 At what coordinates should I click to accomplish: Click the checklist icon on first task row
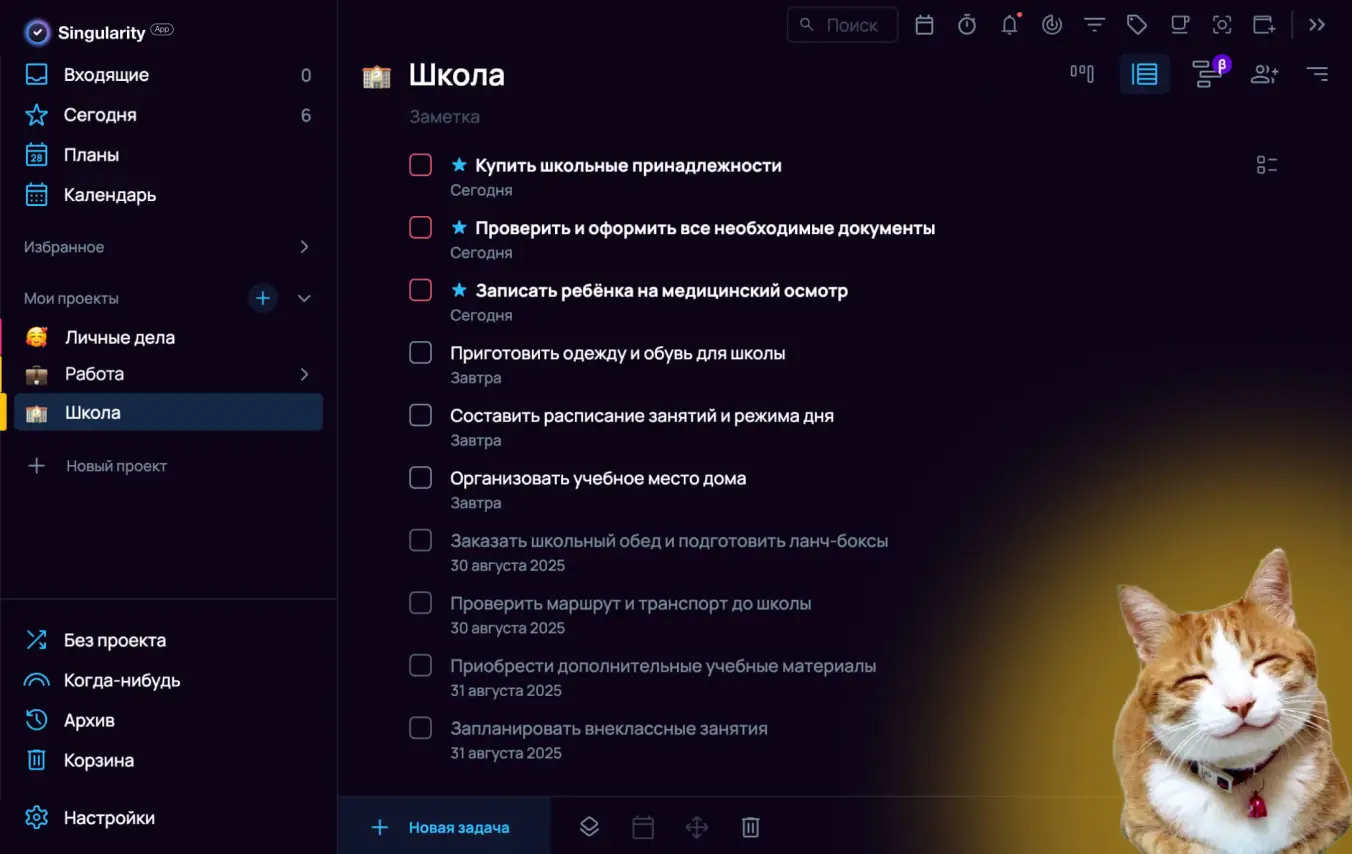click(1267, 165)
